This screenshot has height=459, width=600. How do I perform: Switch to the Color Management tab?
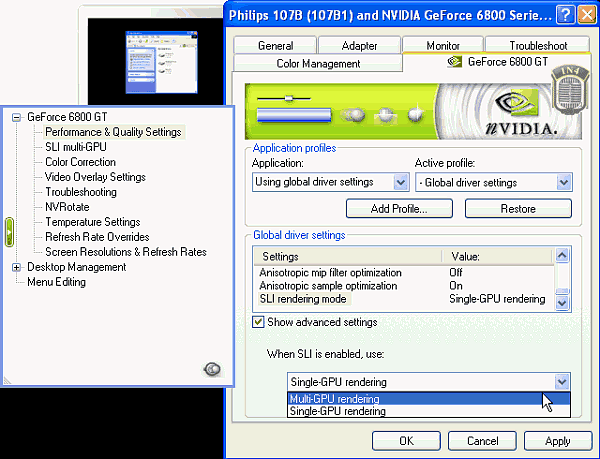[317, 63]
